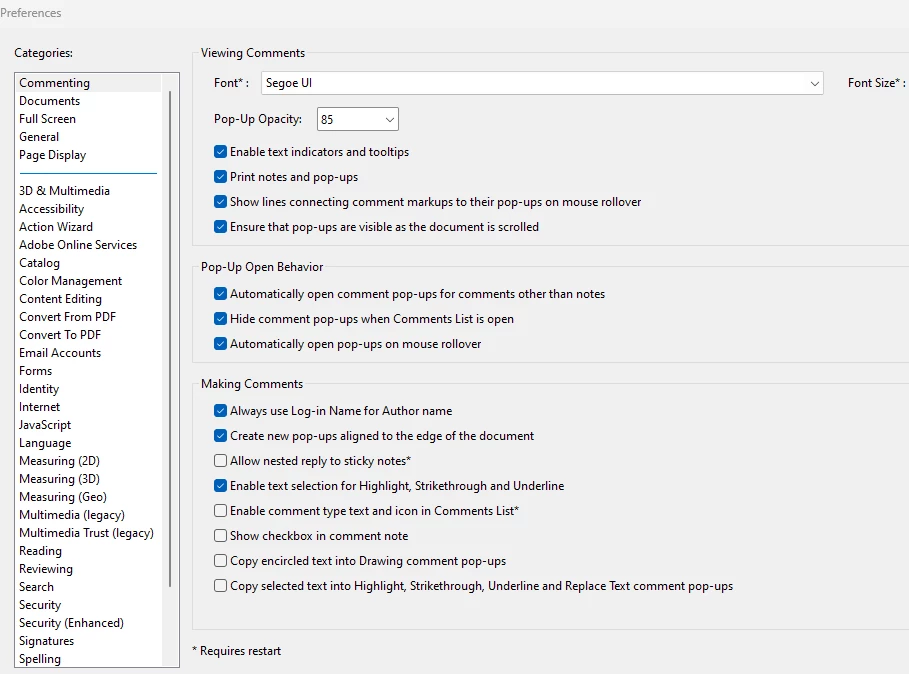Select Spelling category
This screenshot has width=909, height=674.
coord(89,658)
